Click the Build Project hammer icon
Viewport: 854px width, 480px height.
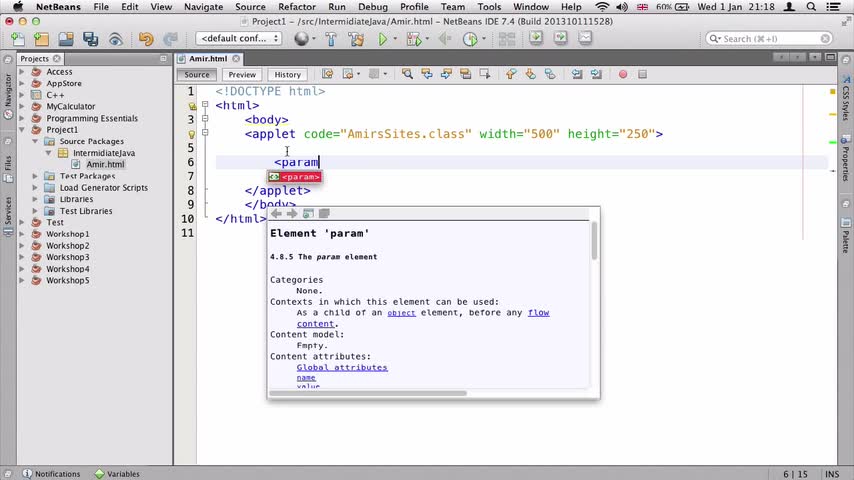(331, 39)
